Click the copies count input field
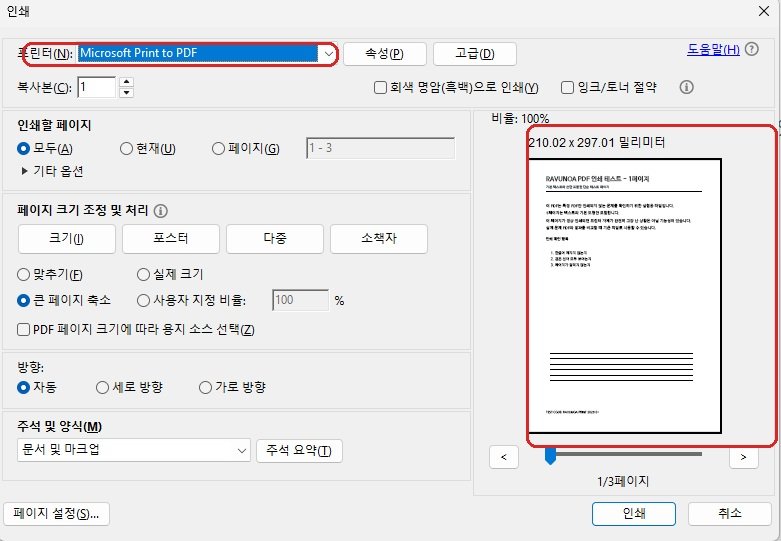 coord(97,87)
